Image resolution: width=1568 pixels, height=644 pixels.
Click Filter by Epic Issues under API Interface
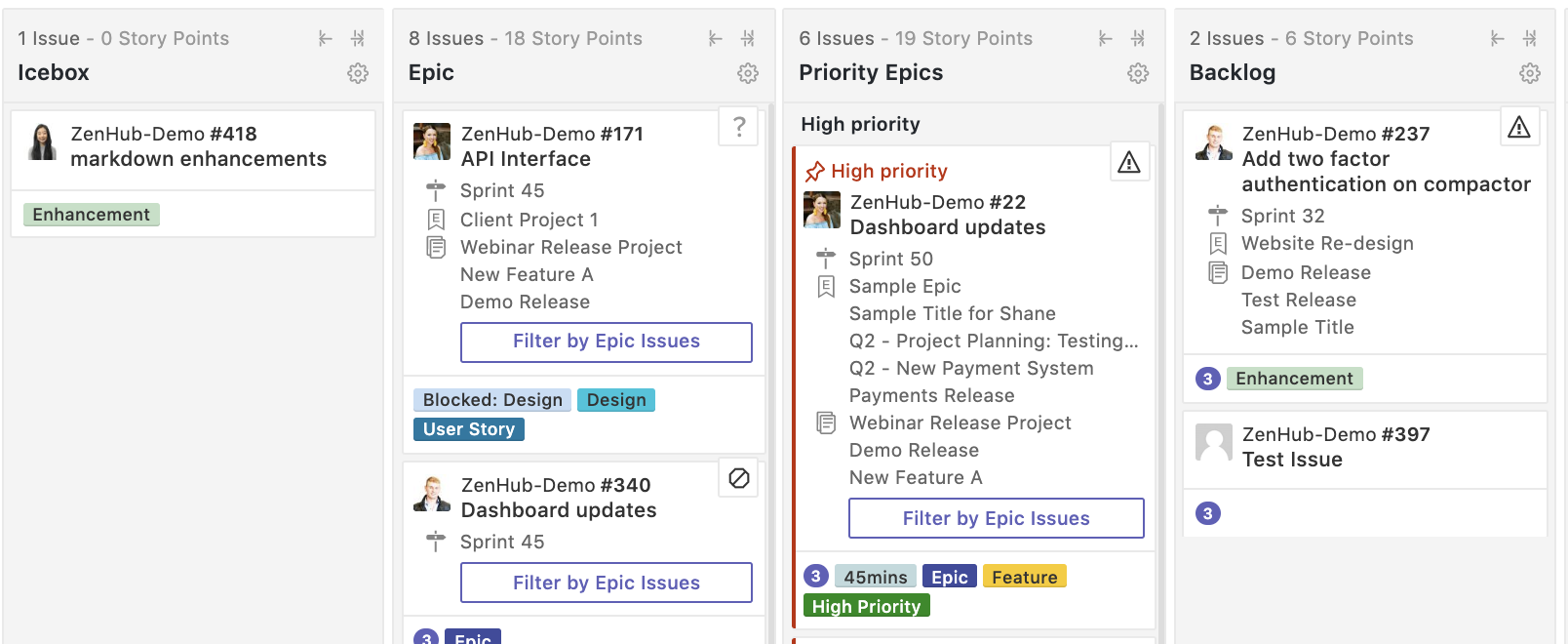pyautogui.click(x=606, y=342)
